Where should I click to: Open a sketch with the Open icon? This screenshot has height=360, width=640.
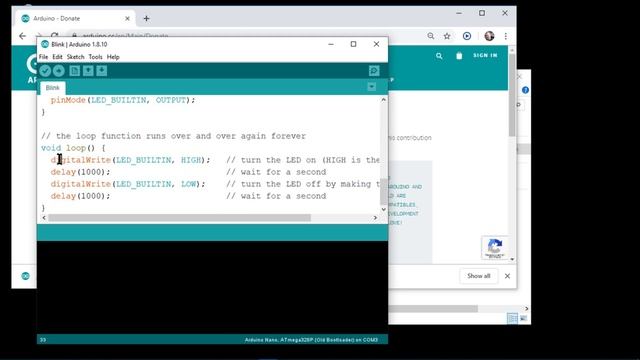point(88,71)
